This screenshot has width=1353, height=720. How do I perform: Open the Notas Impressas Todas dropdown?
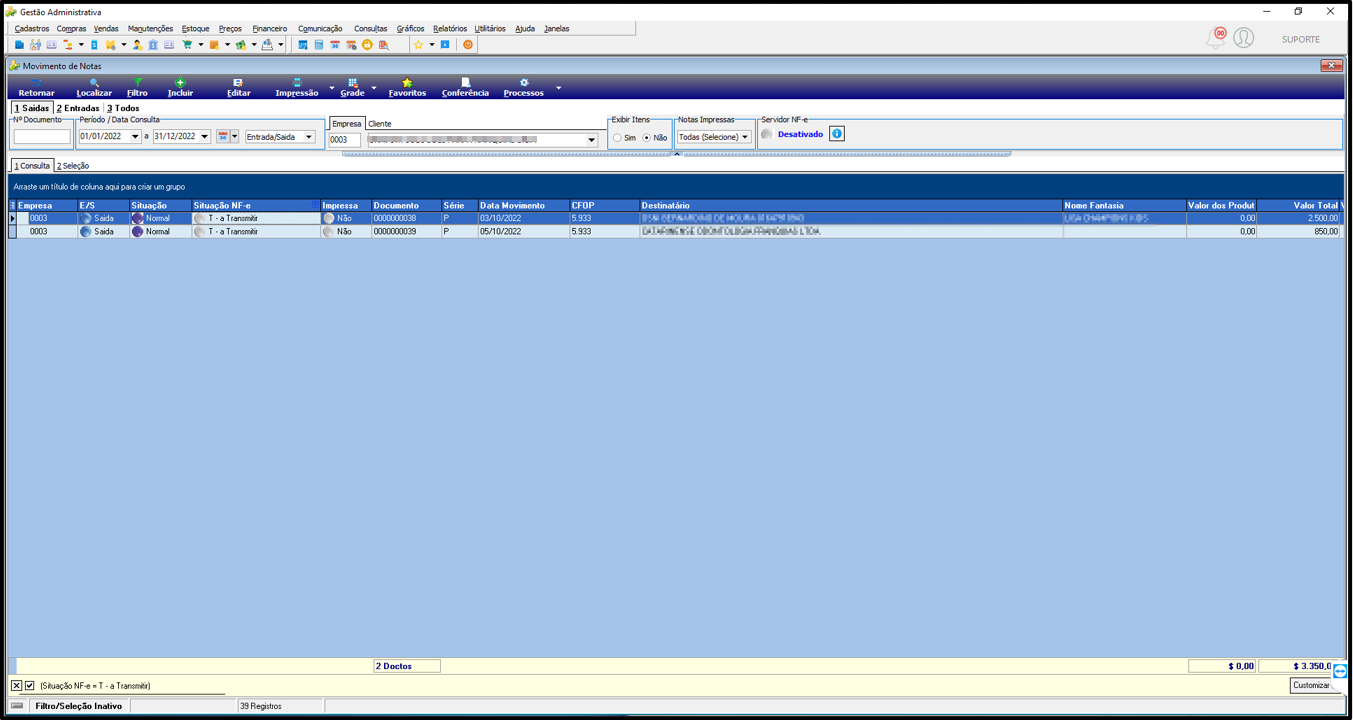click(x=745, y=137)
